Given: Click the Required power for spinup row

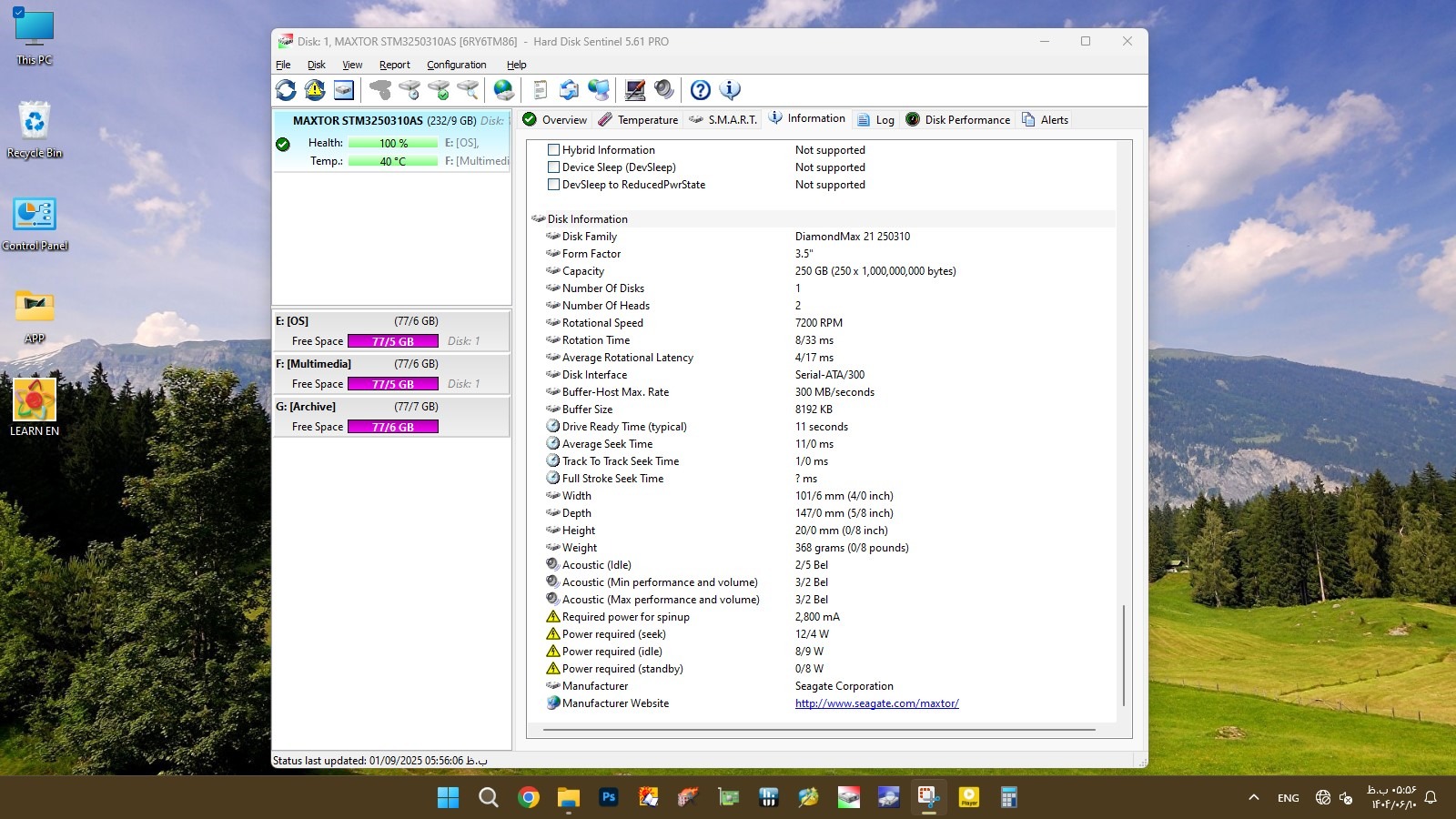Looking at the screenshot, I should click(x=823, y=616).
